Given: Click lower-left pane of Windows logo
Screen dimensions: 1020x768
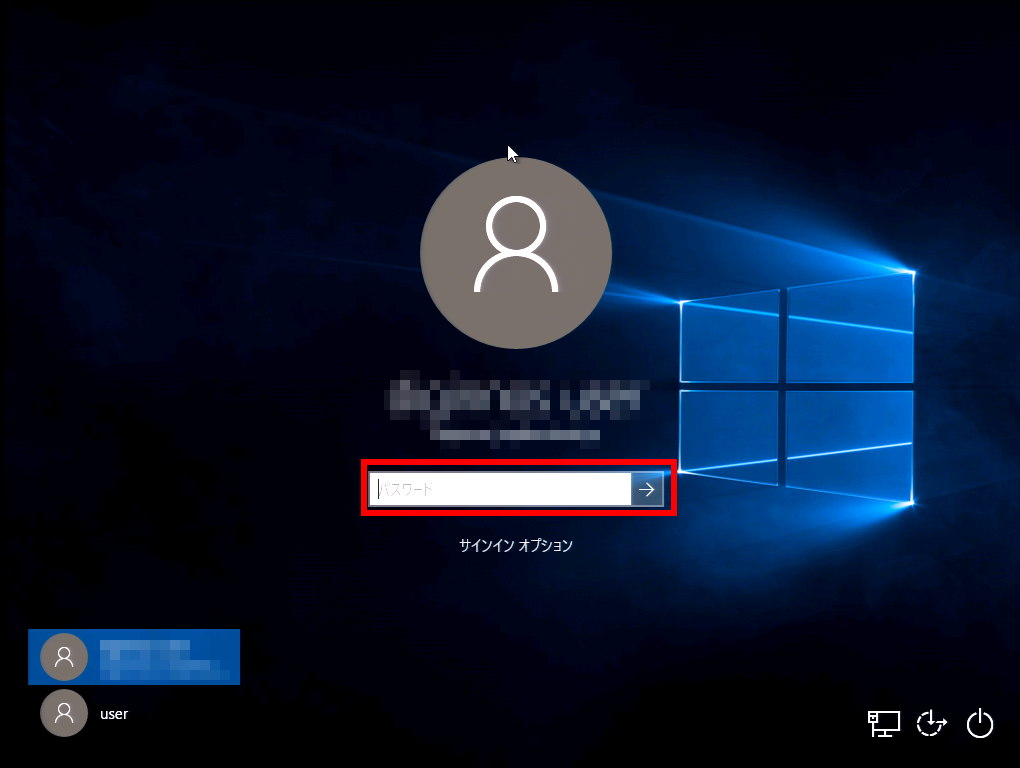Looking at the screenshot, I should click(x=730, y=437).
